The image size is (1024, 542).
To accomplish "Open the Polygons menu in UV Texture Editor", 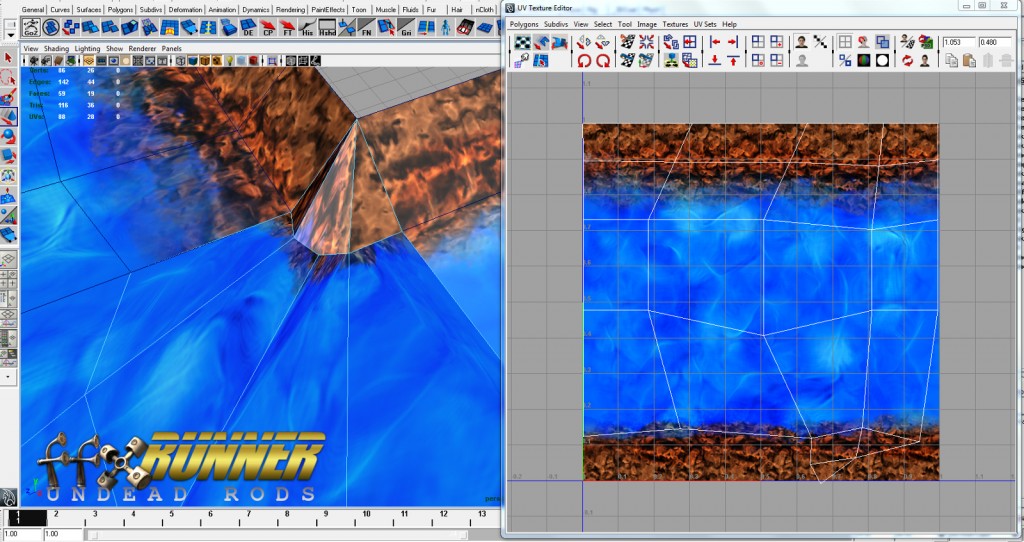I will point(524,24).
